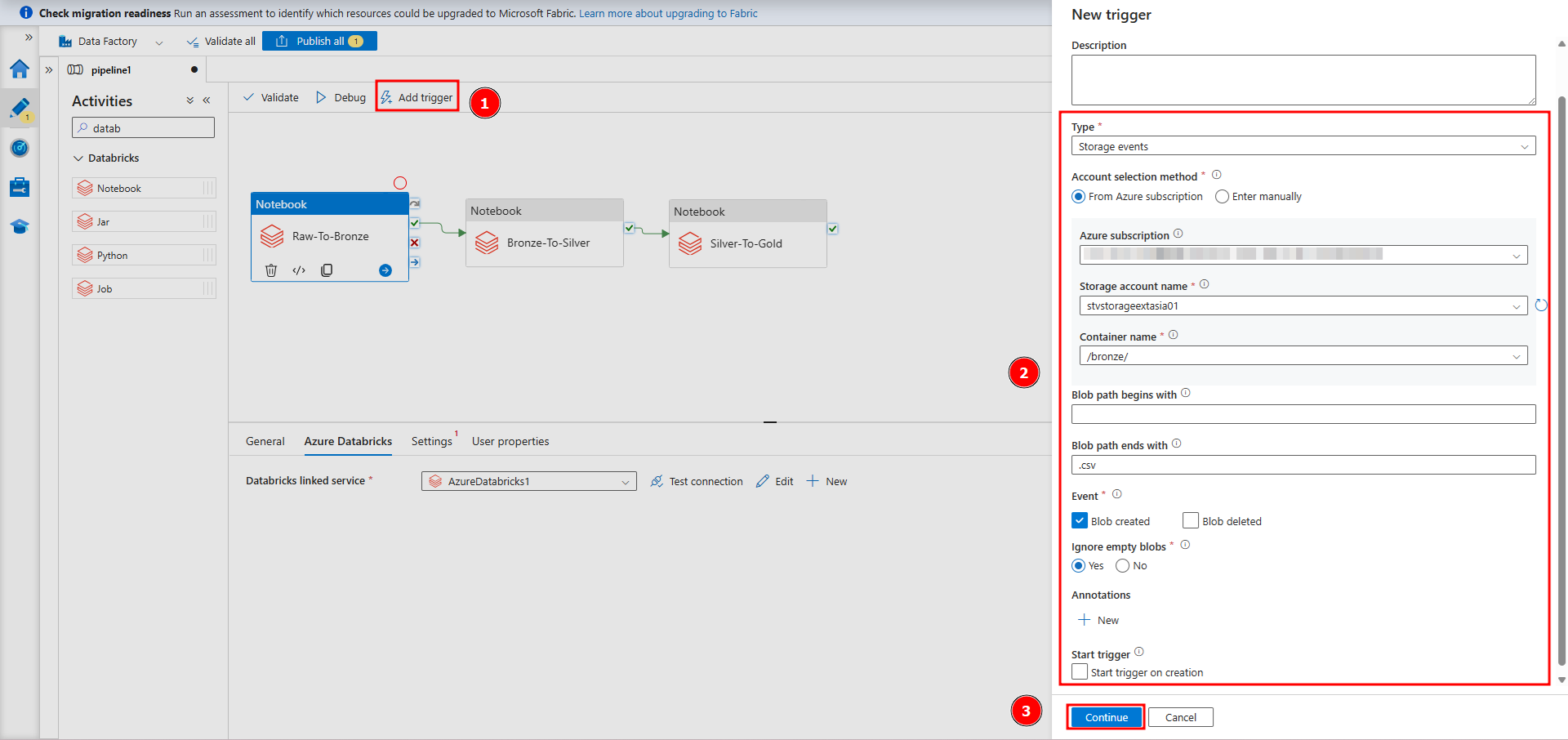Open the trigger Type dropdown

[1303, 146]
